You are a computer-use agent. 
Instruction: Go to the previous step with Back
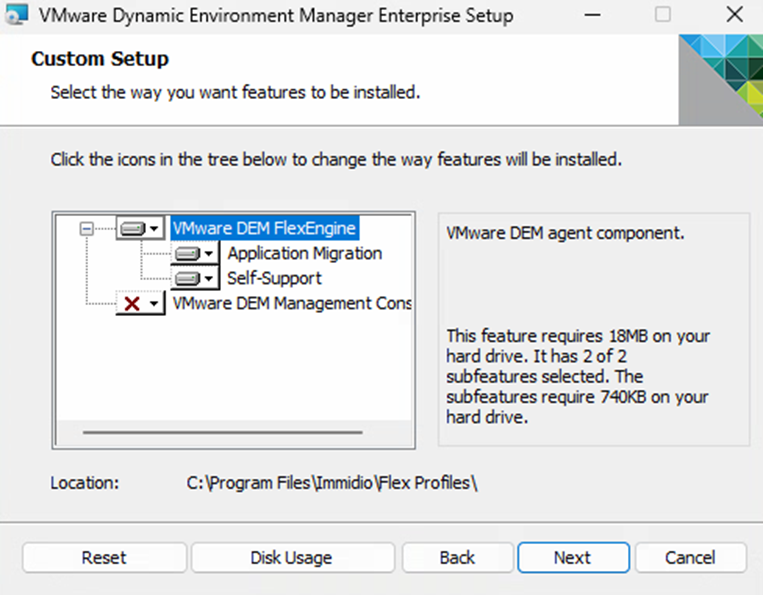(x=457, y=558)
